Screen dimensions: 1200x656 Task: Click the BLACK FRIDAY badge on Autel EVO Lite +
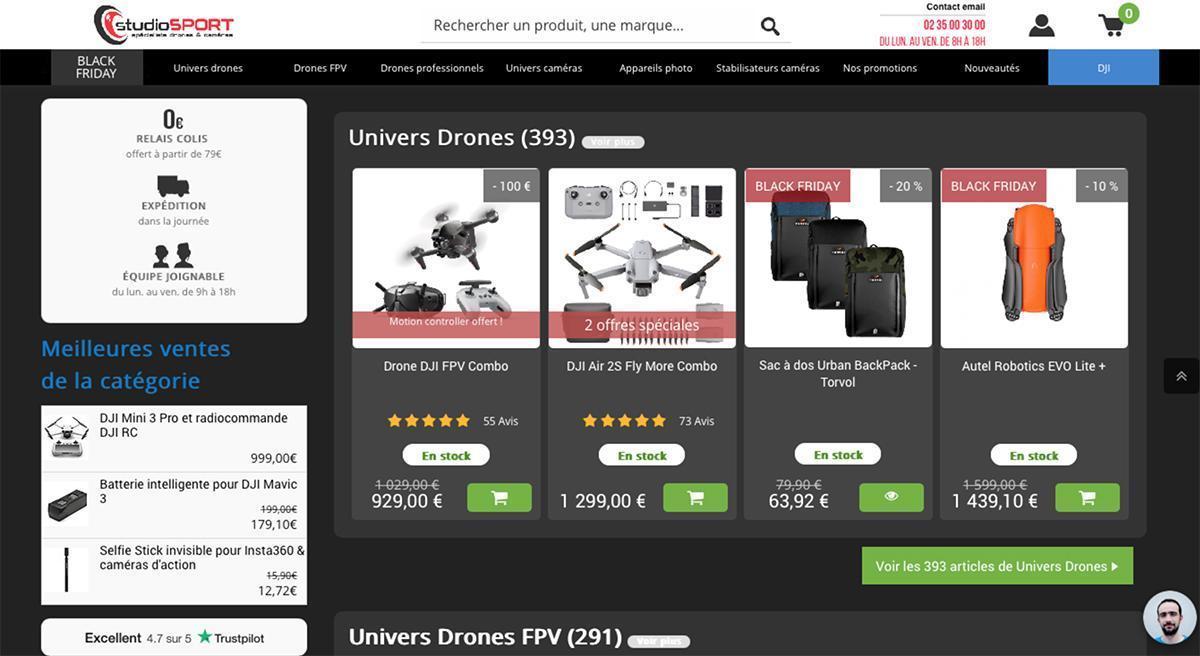click(x=994, y=186)
